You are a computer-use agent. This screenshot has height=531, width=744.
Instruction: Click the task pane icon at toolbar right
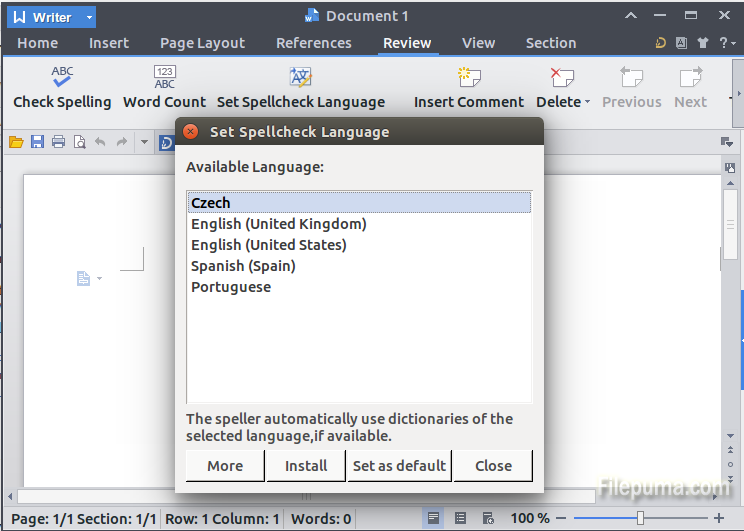coord(726,142)
